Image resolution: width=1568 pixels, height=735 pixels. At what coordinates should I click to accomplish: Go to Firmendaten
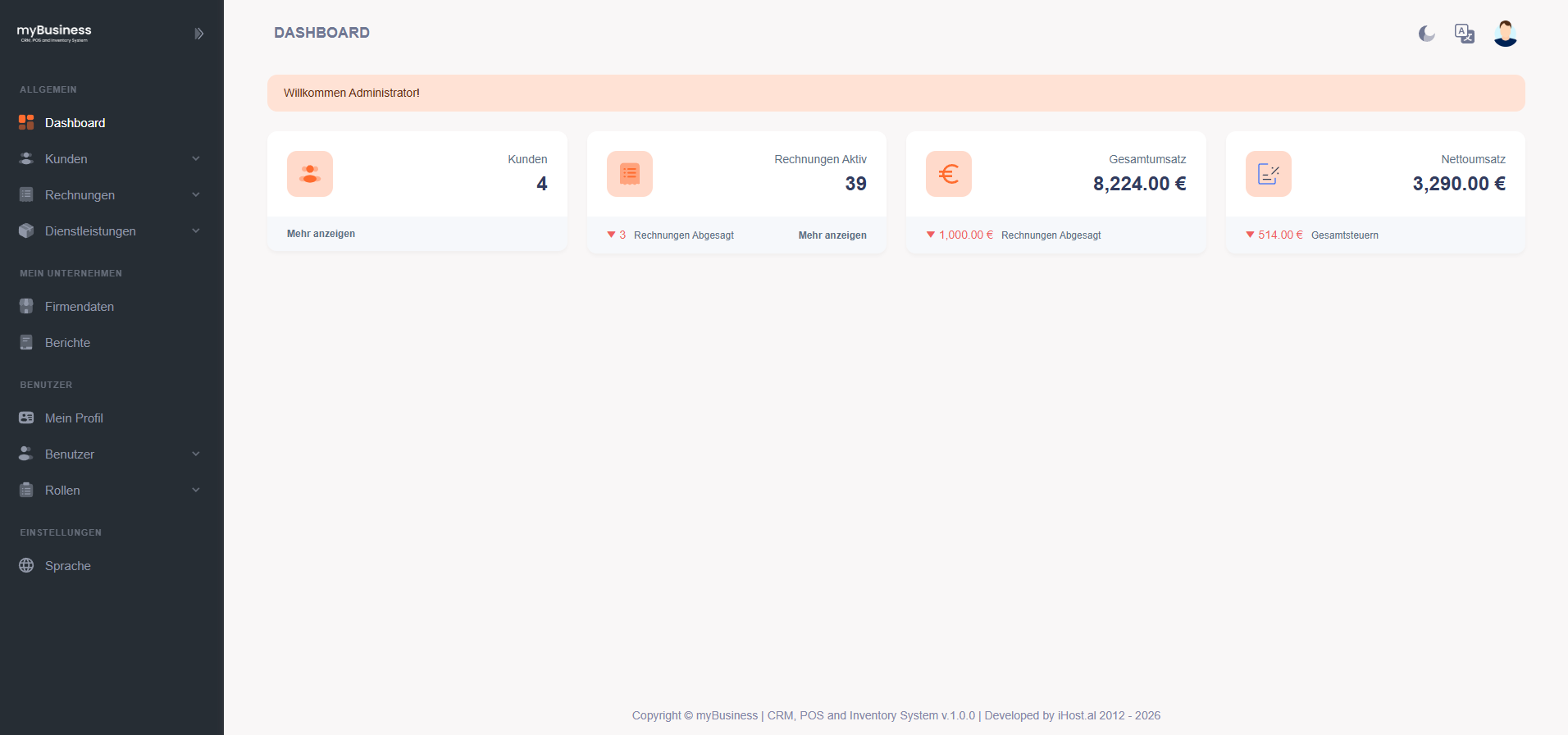coord(112,306)
